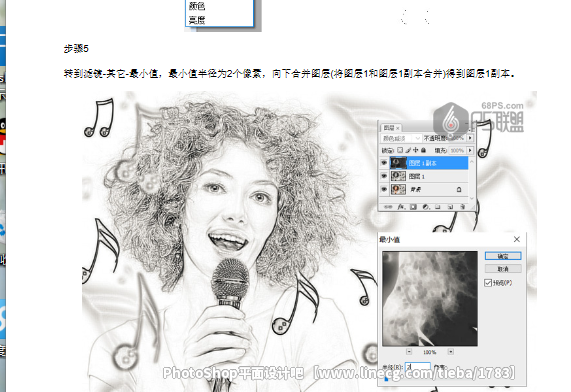This screenshot has height=392, width=571.
Task: Click the blue radius slider handle
Action: 386,379
